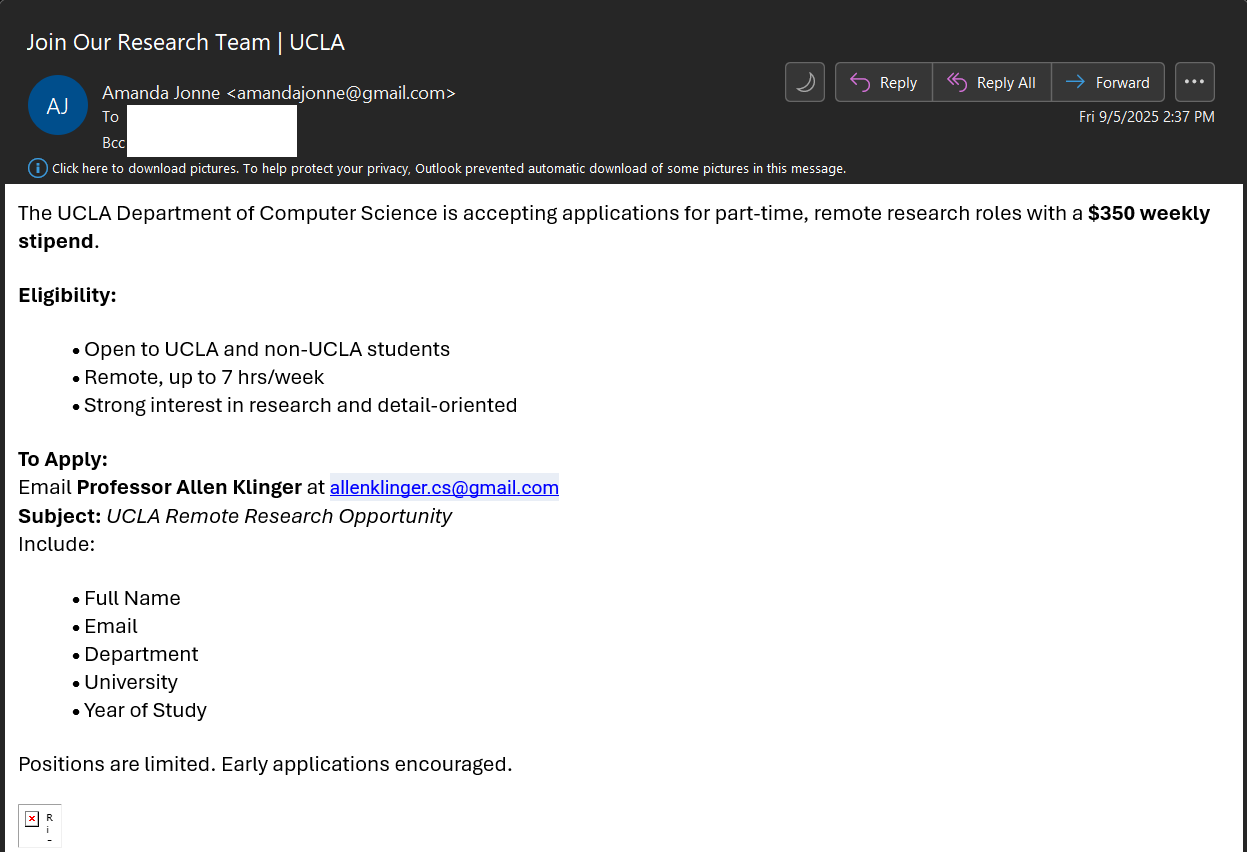The width and height of the screenshot is (1247, 852).
Task: Forward this email message
Action: tap(1108, 82)
